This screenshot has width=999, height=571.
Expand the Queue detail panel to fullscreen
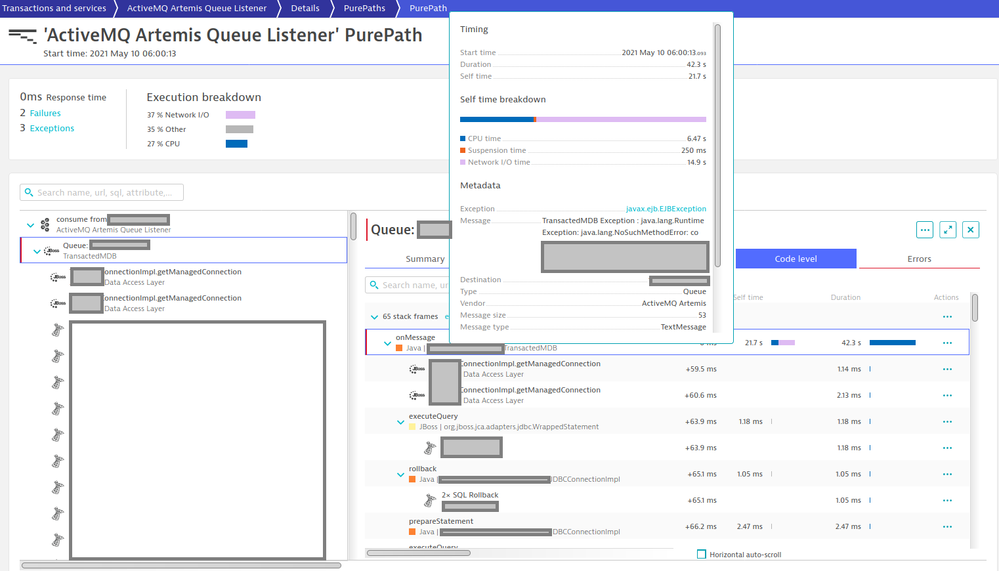[x=948, y=230]
